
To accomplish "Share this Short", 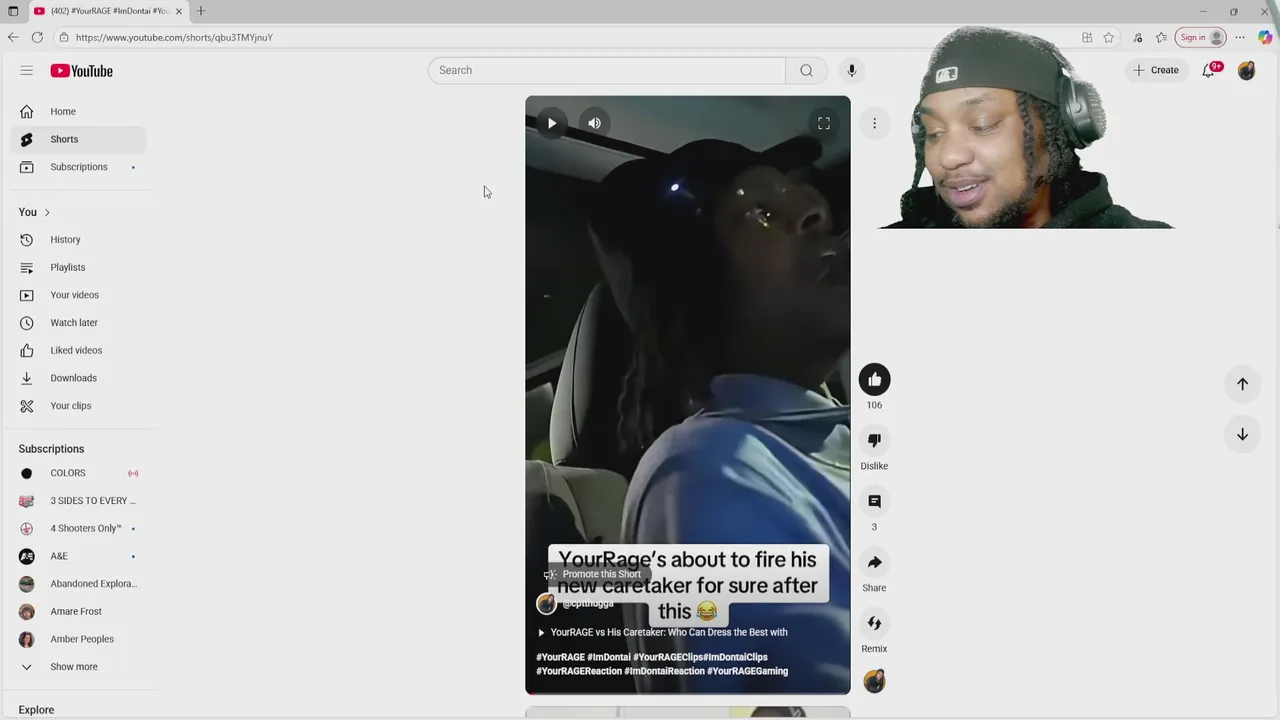I will click(874, 562).
